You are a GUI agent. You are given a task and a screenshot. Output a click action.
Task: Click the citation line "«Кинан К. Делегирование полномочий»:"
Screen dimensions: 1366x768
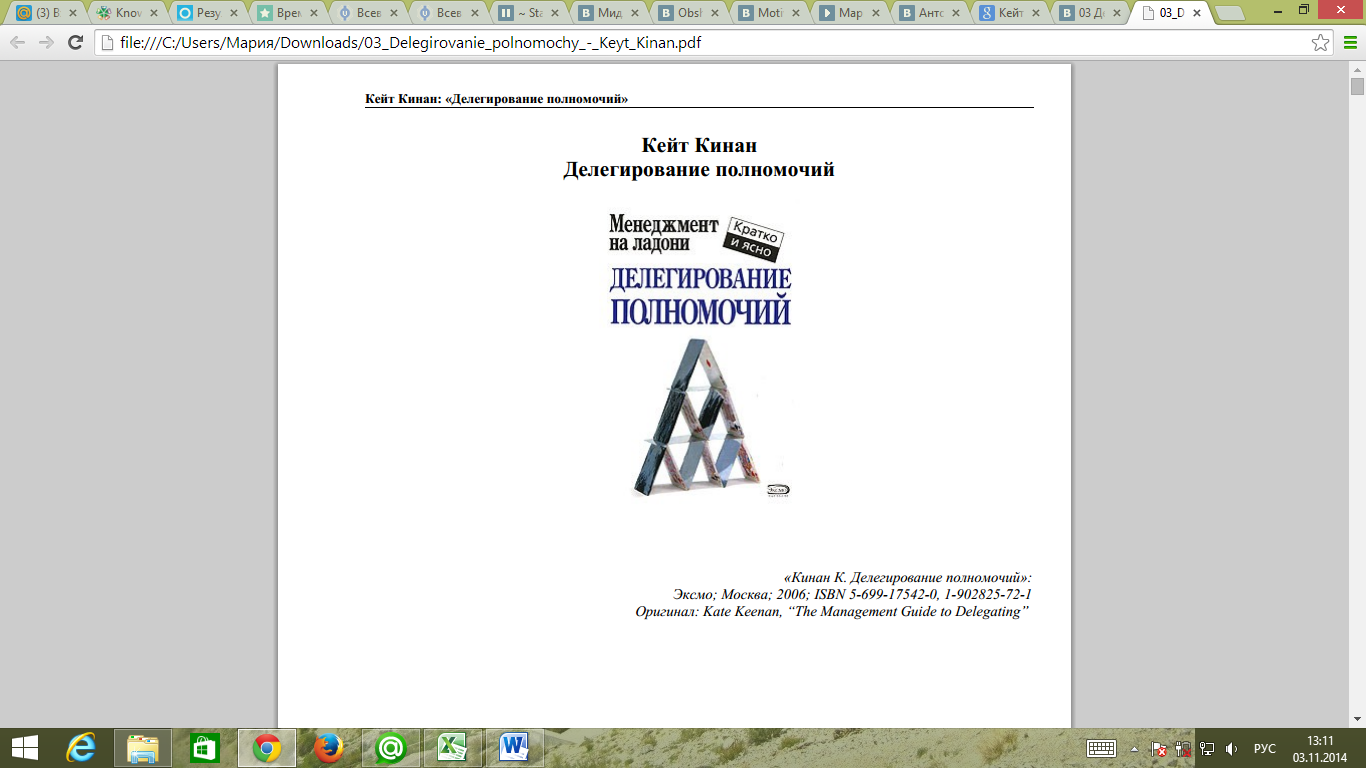coord(908,577)
